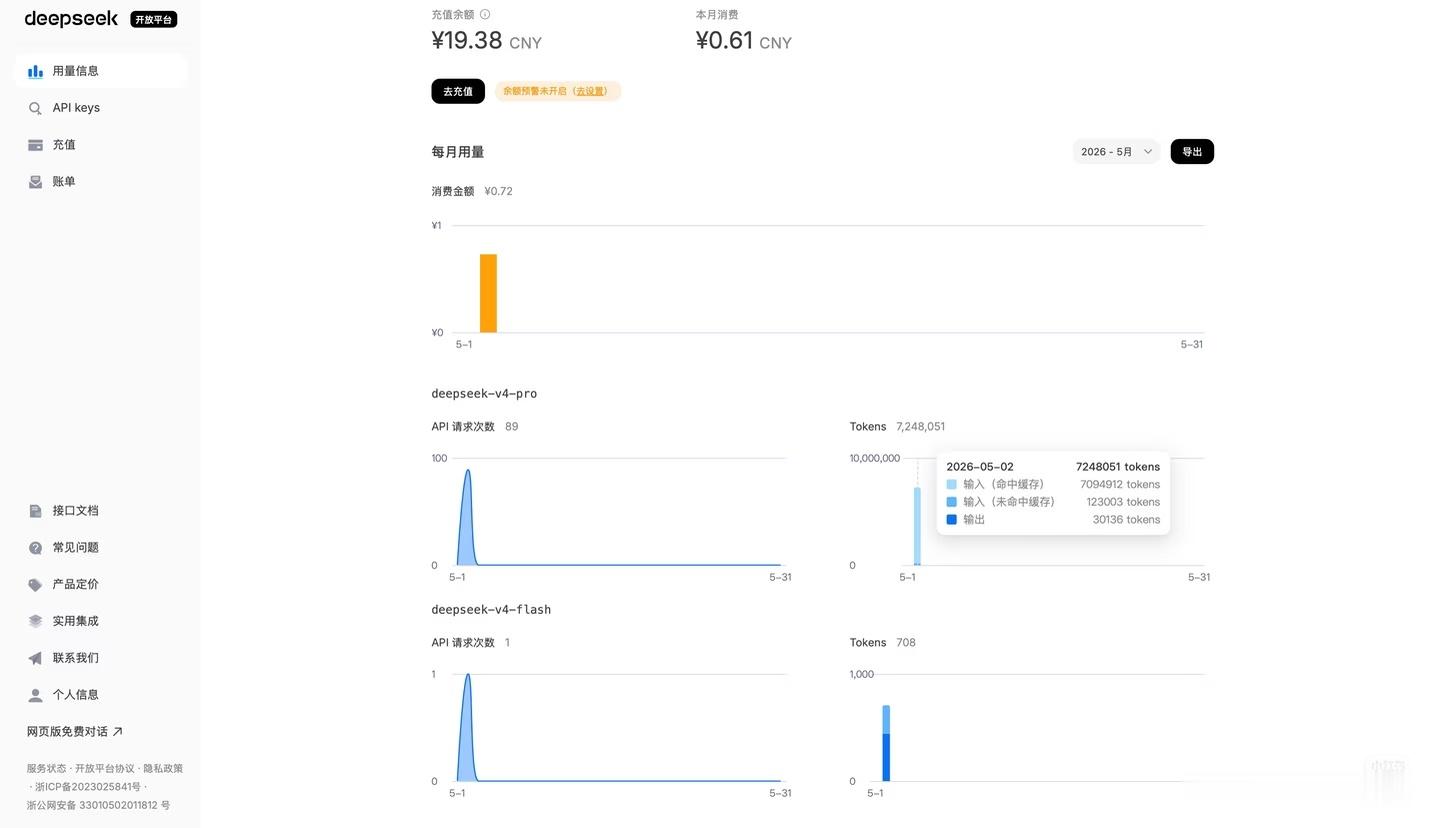Click the info icon beside 充值余额
1440x828 pixels.
[x=485, y=14]
